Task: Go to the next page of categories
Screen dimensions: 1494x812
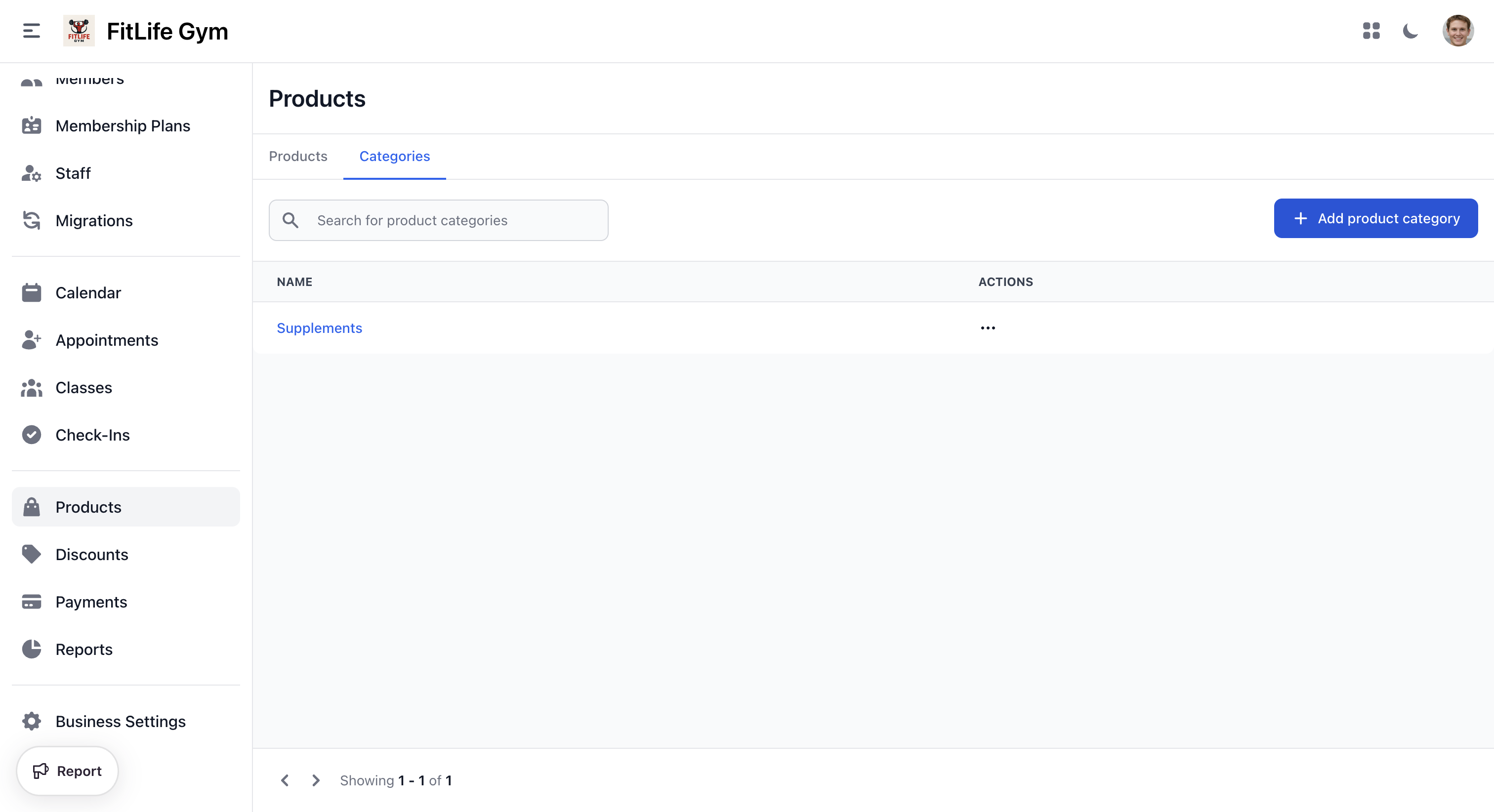Action: tap(316, 780)
